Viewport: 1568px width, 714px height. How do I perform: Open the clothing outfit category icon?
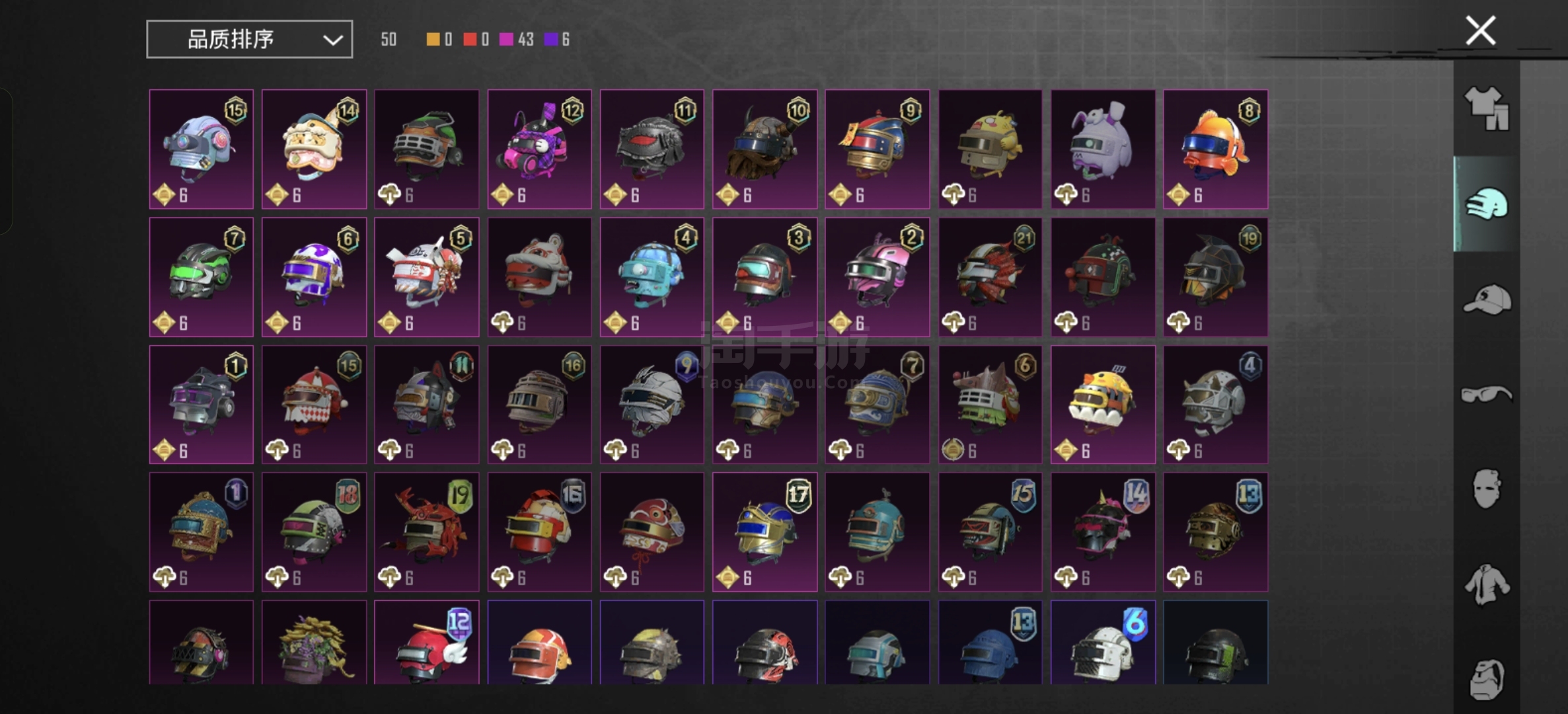1487,108
